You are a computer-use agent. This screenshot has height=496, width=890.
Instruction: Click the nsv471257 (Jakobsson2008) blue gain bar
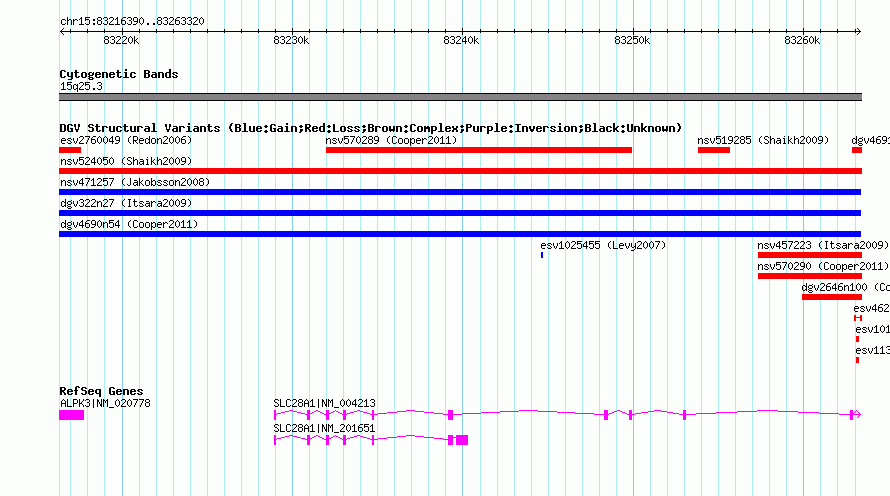pos(460,192)
